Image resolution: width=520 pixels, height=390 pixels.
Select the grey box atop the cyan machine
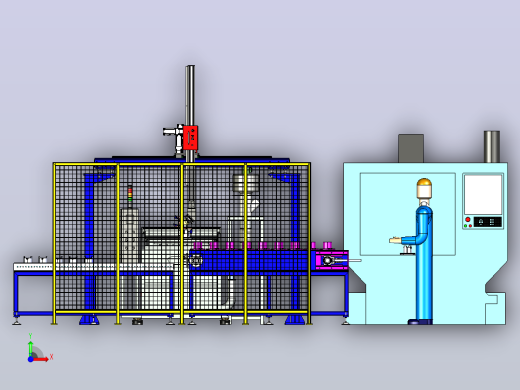click(x=411, y=148)
